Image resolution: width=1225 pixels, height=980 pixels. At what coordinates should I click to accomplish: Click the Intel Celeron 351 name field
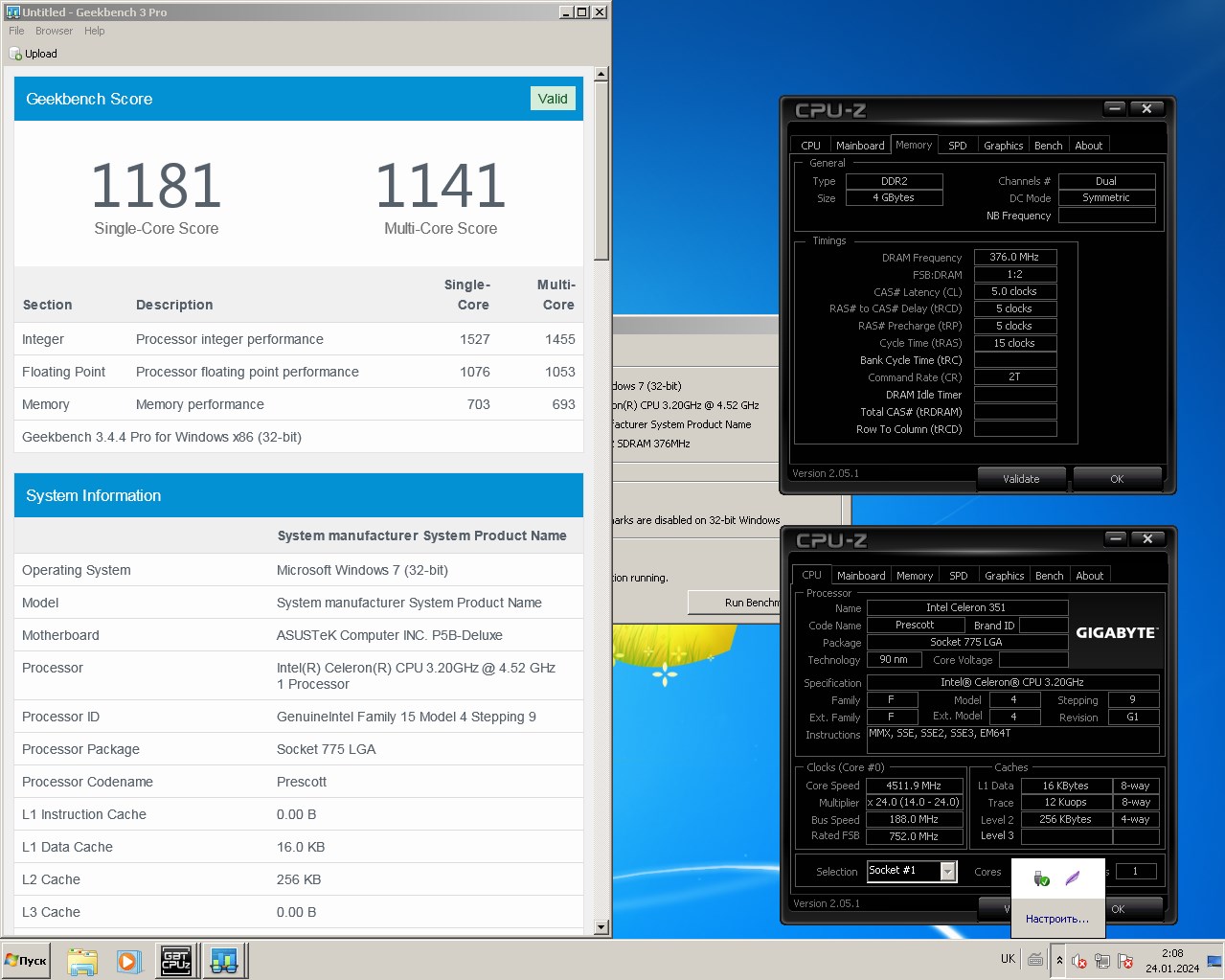966,607
